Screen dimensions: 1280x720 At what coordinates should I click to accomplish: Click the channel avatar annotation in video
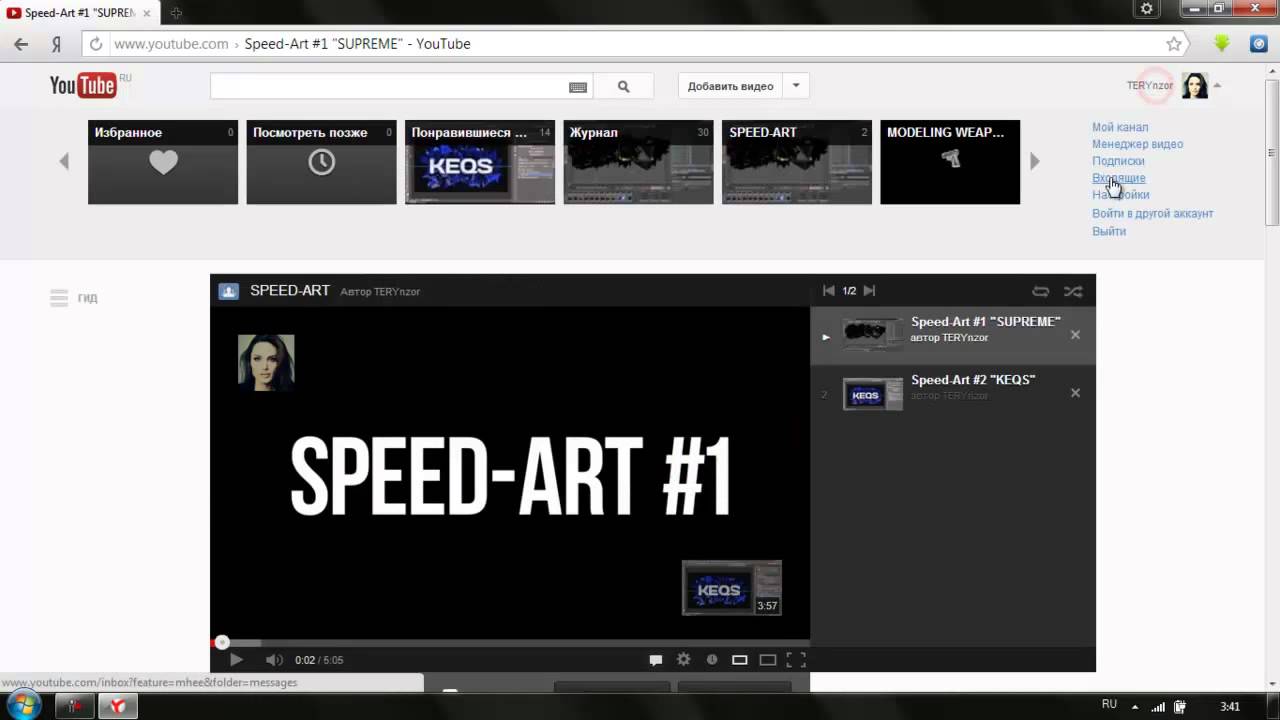266,362
